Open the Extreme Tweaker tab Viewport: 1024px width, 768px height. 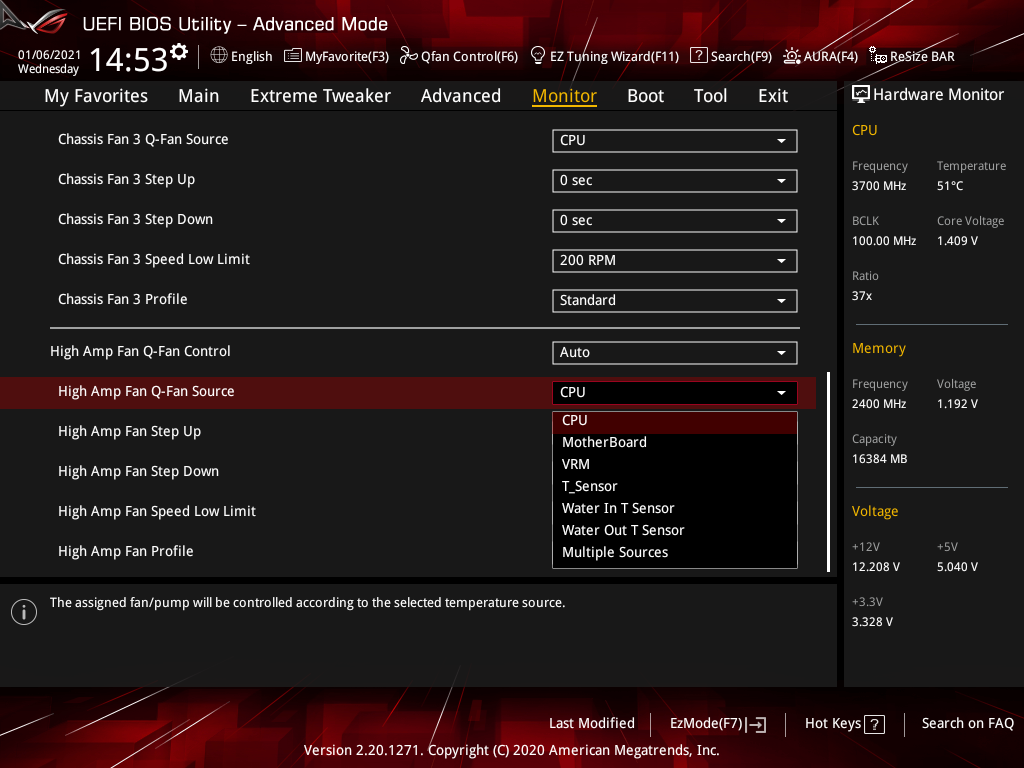320,96
